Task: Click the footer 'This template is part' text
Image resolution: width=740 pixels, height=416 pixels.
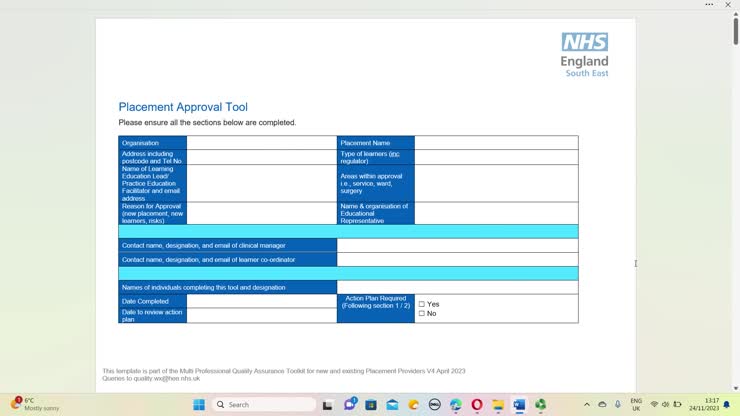Action: pos(284,371)
